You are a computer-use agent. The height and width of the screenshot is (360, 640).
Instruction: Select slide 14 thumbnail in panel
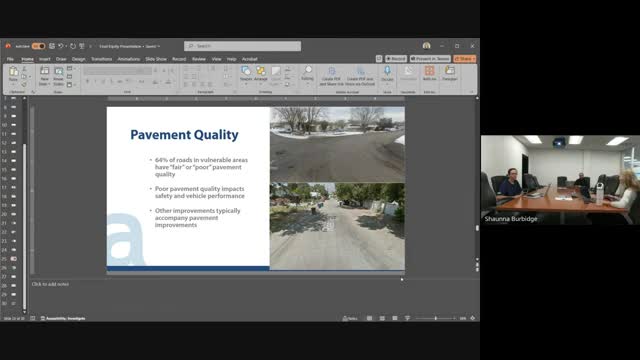coord(13,160)
